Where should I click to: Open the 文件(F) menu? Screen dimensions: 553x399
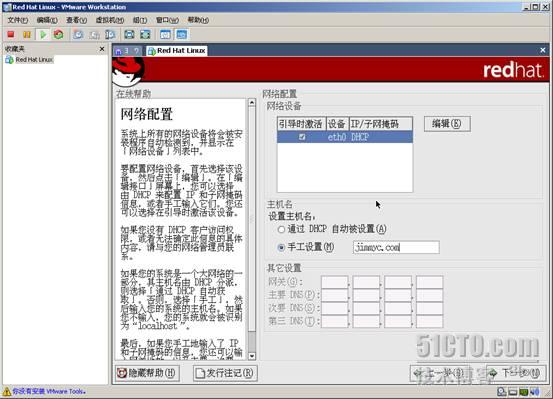tap(18, 20)
